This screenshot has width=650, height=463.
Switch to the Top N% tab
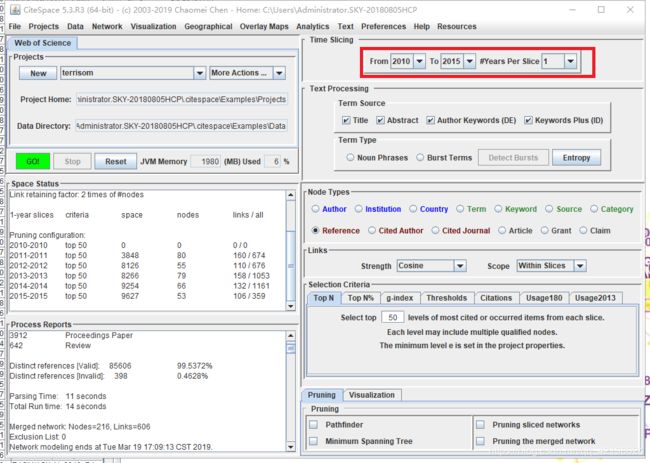[x=361, y=298]
